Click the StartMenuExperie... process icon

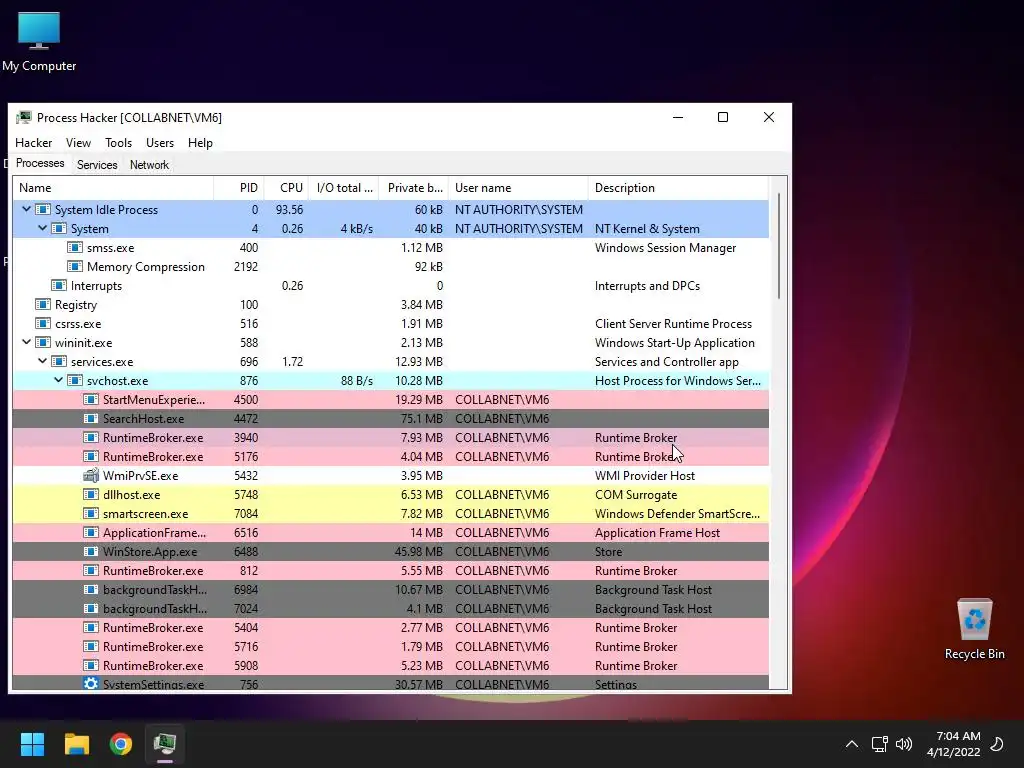(91, 400)
